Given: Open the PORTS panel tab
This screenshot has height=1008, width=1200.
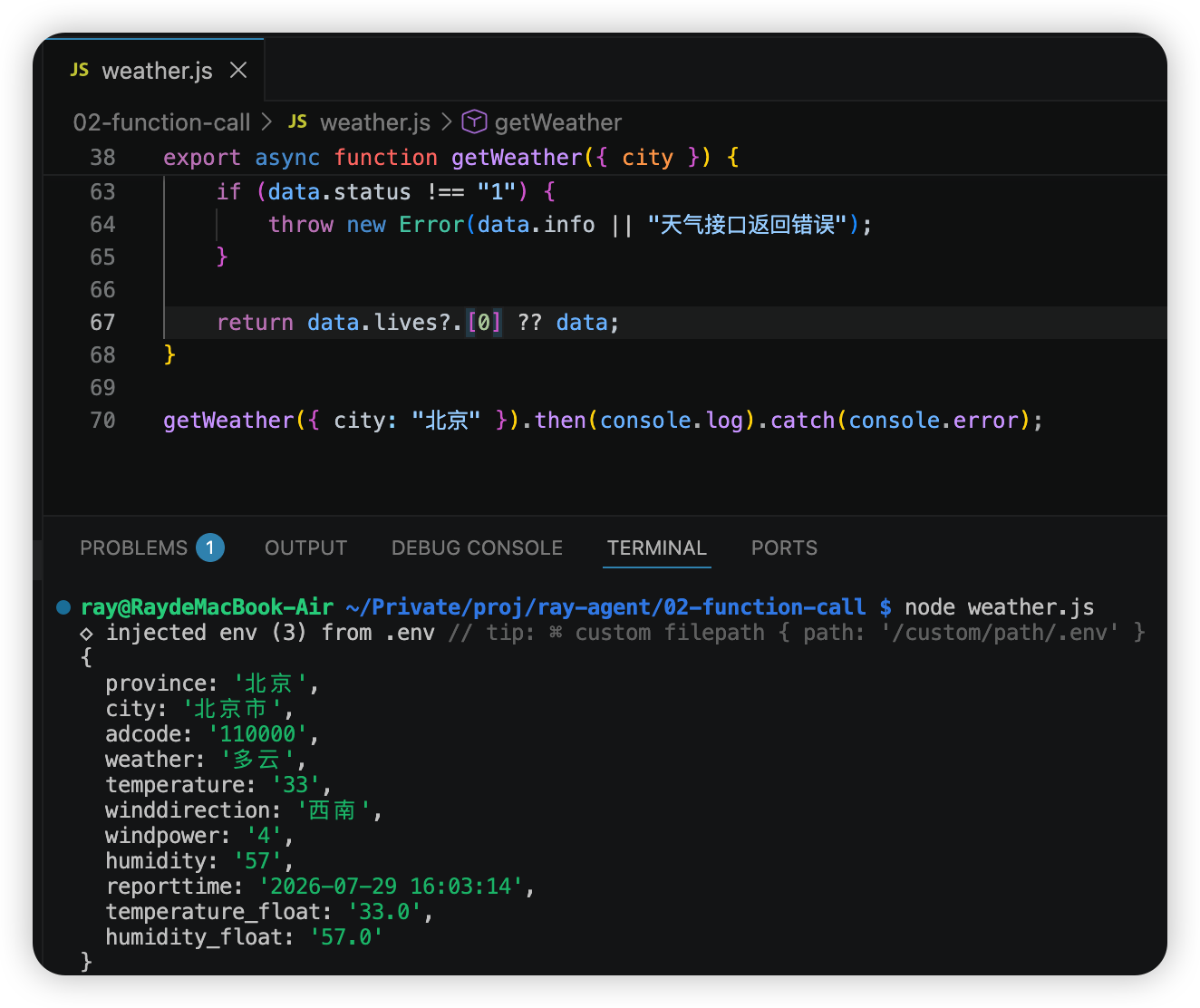Looking at the screenshot, I should [784, 548].
